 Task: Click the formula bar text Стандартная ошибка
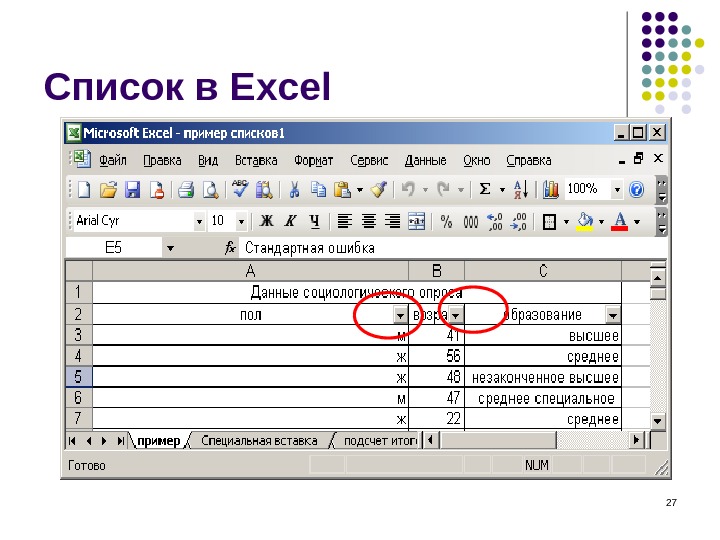tap(310, 248)
